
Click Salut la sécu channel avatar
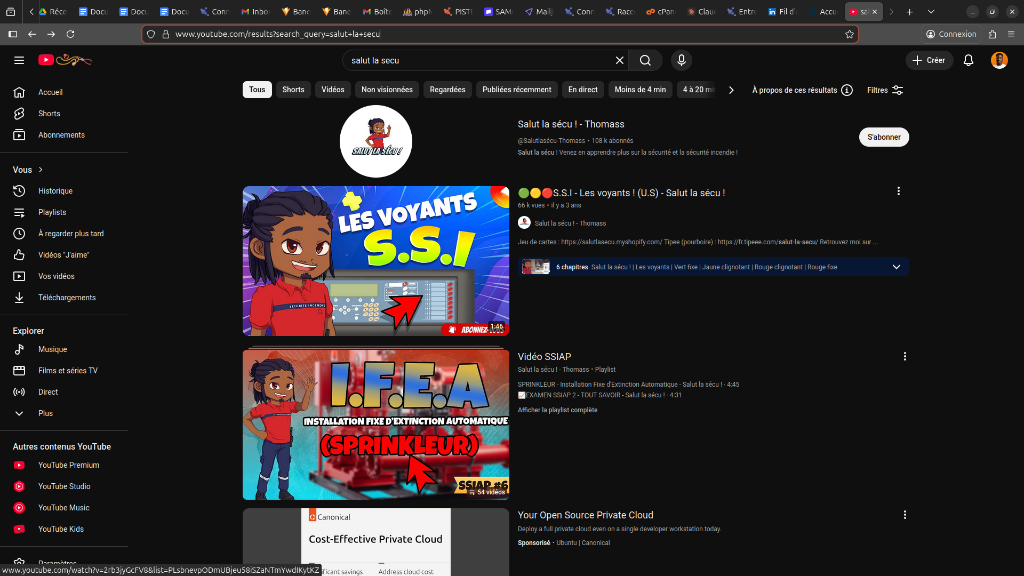click(376, 141)
